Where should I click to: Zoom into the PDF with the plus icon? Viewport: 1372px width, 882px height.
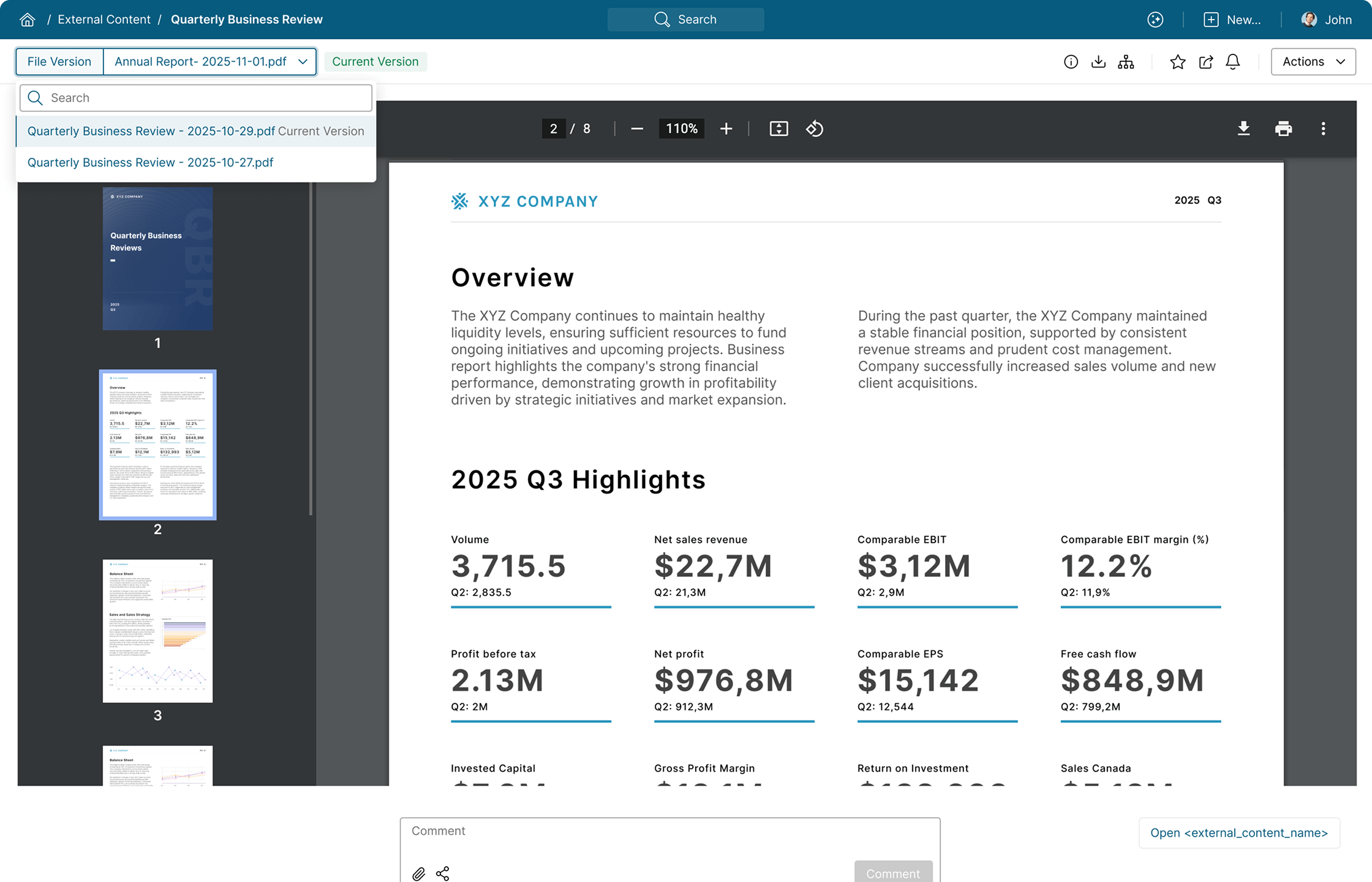coord(726,129)
